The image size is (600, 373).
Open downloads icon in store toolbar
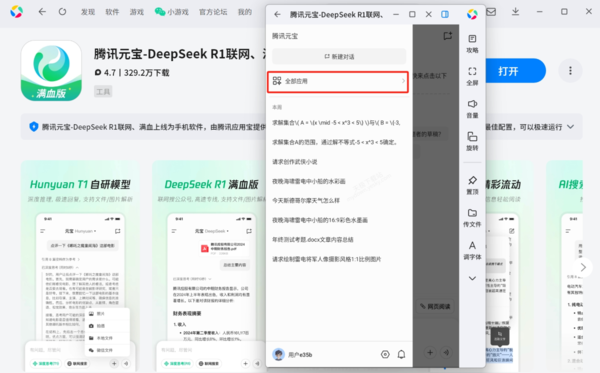pyautogui.click(x=515, y=12)
